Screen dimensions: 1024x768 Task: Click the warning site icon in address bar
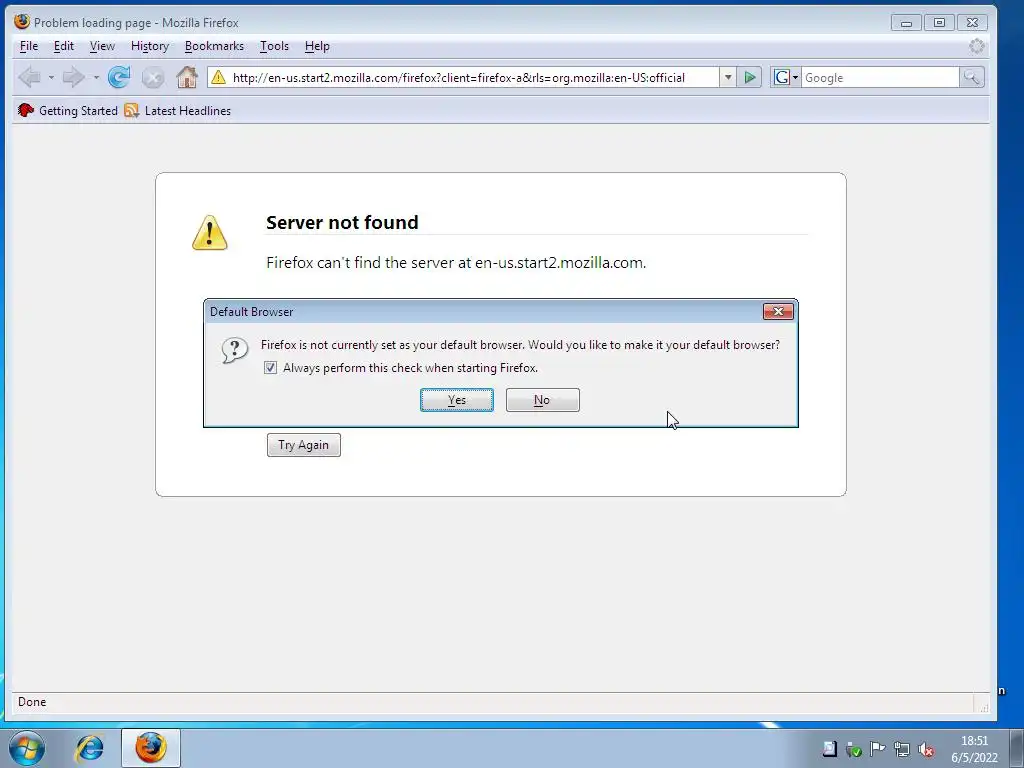(x=219, y=78)
